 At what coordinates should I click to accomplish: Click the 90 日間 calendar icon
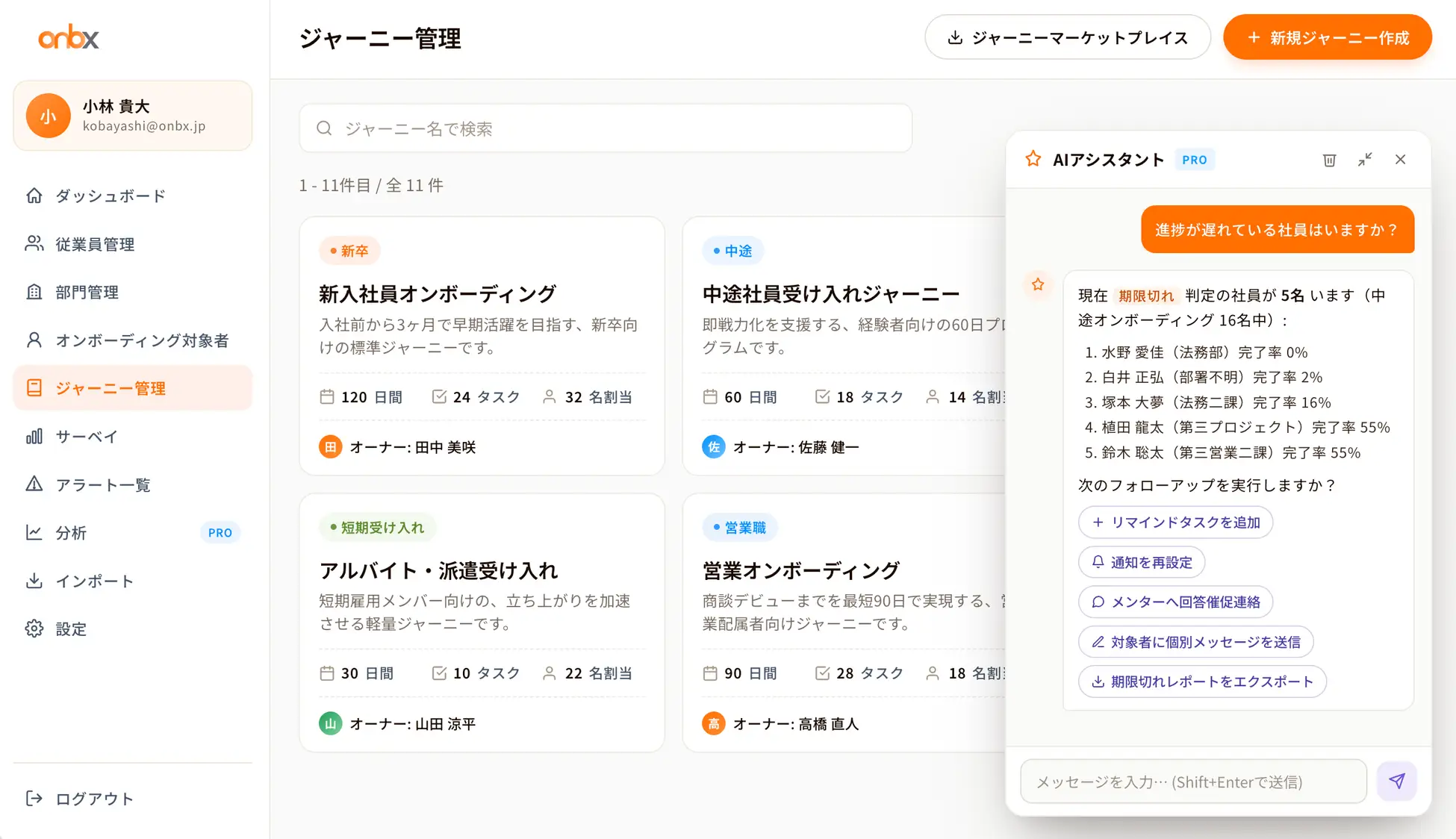710,673
